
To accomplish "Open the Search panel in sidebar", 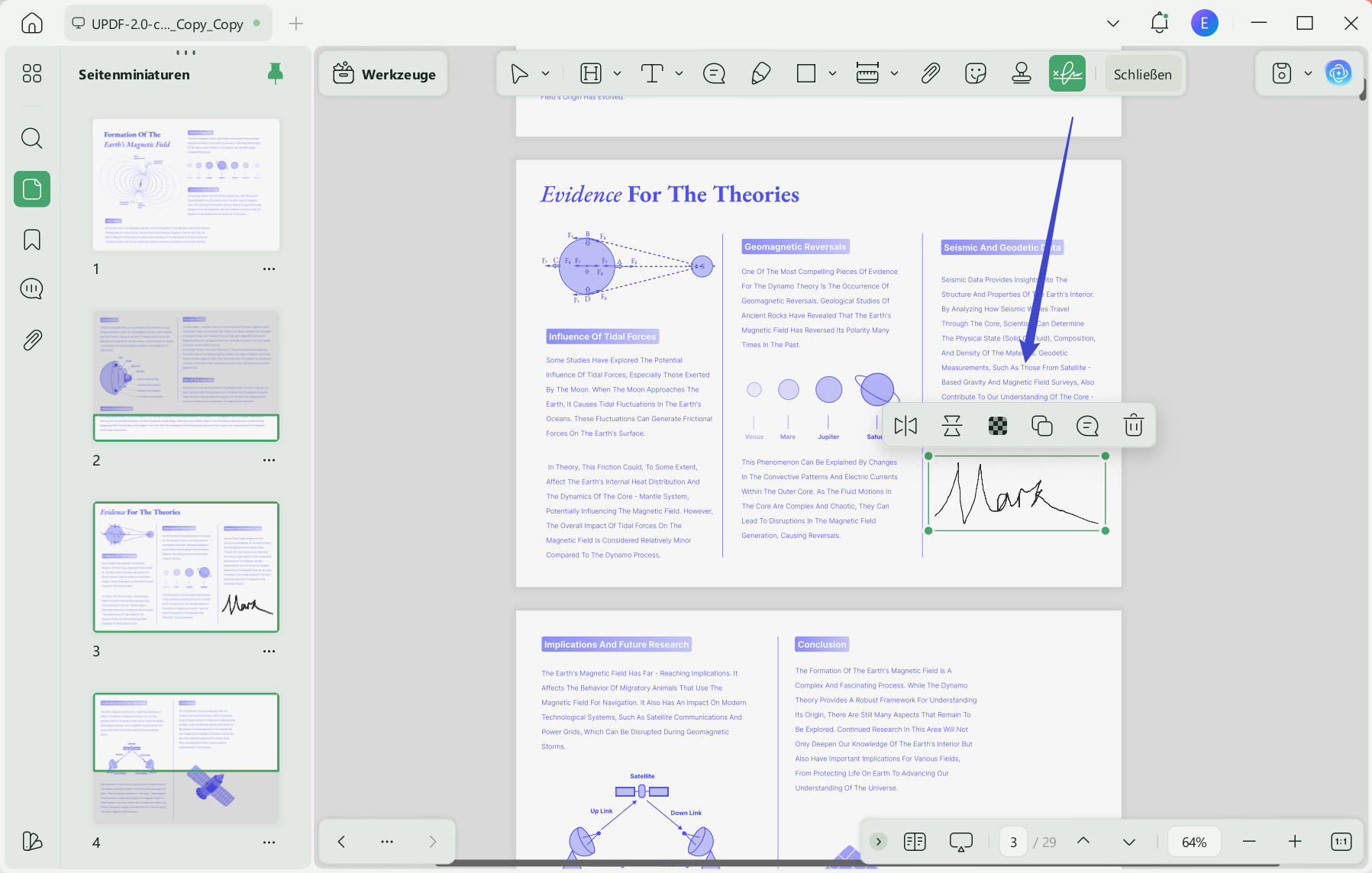I will [32, 138].
